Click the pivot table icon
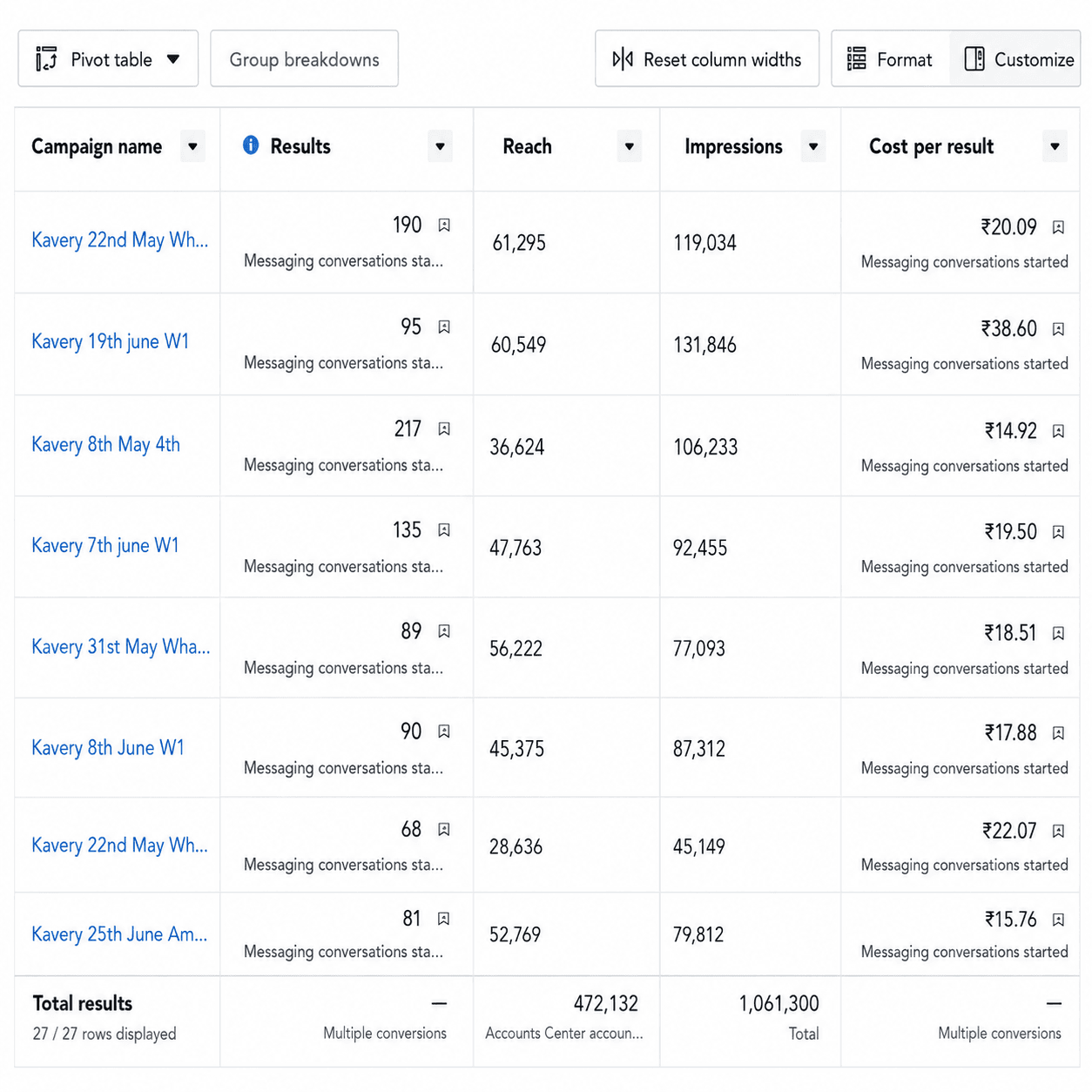 tap(46, 59)
